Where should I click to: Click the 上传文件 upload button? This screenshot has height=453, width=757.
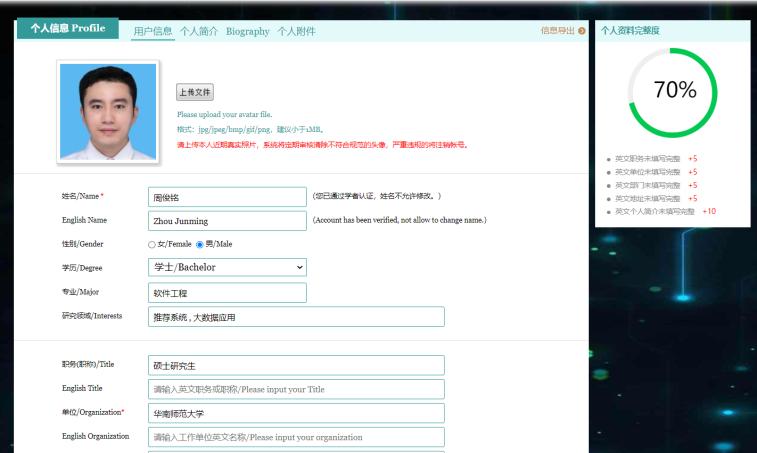(195, 92)
